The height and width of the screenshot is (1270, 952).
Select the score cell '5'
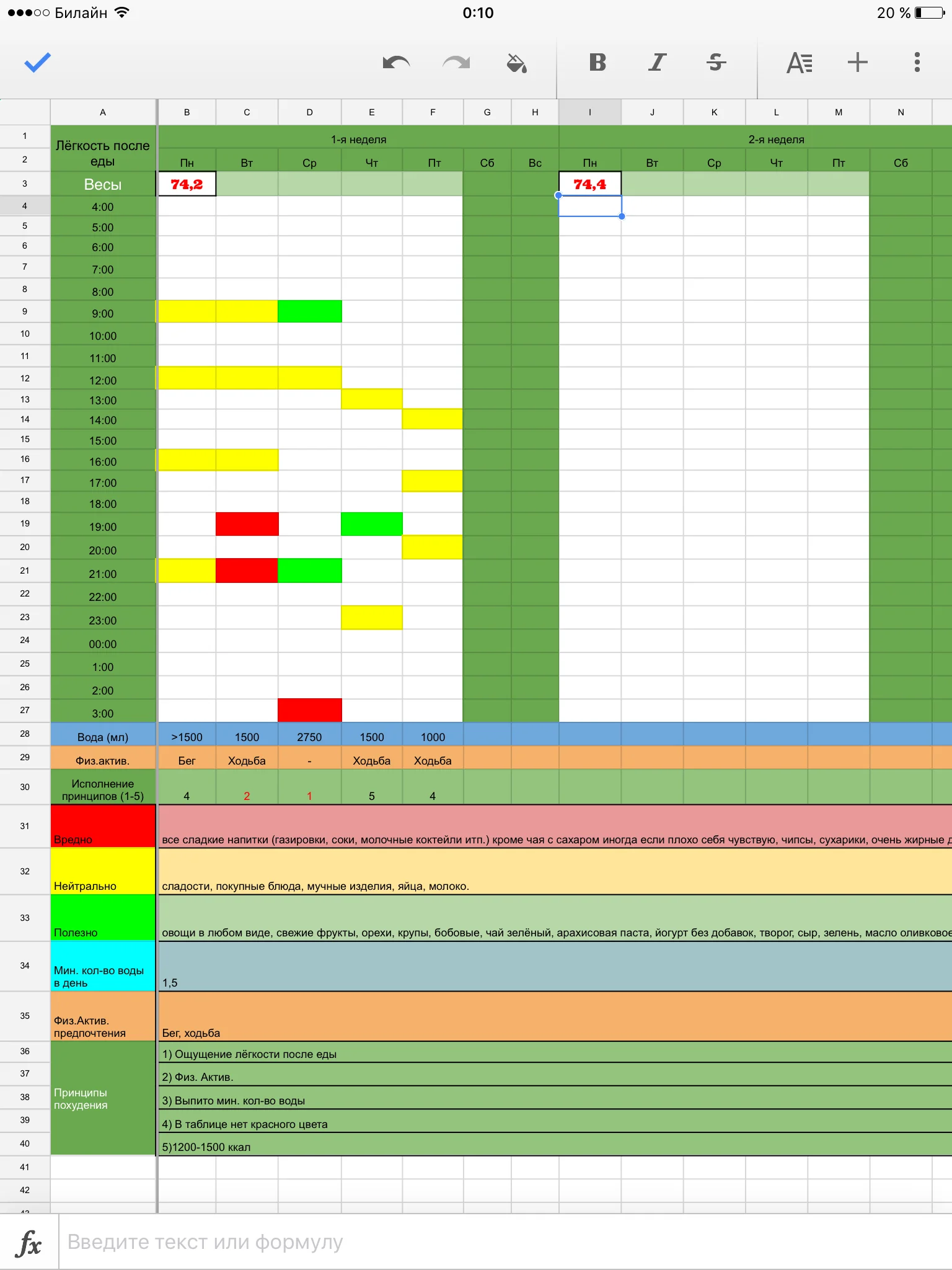click(x=372, y=787)
